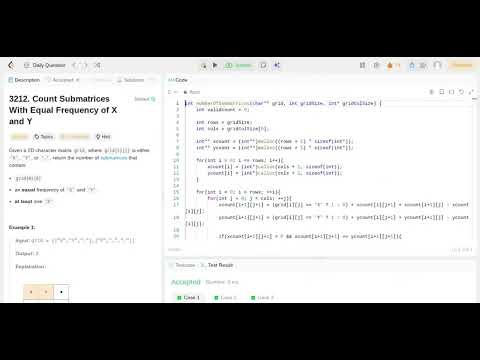Format code icon in editor toolbar
This screenshot has height=360, width=480.
tap(431, 92)
